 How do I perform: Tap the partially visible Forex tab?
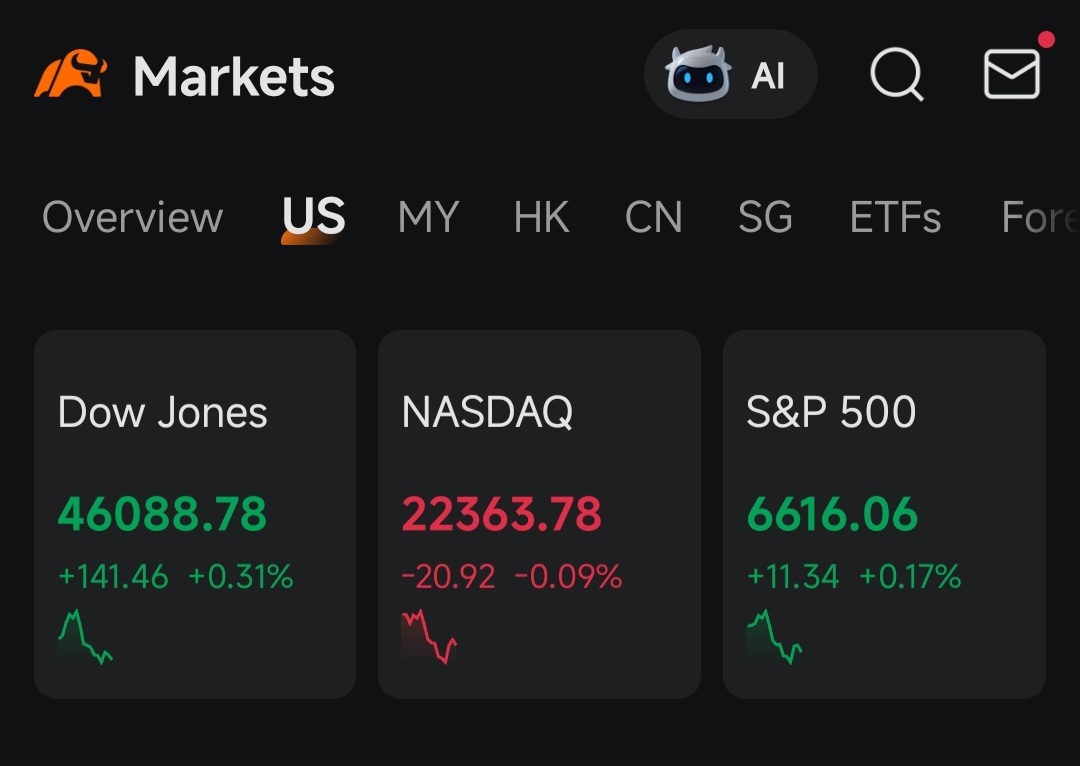(x=1040, y=217)
